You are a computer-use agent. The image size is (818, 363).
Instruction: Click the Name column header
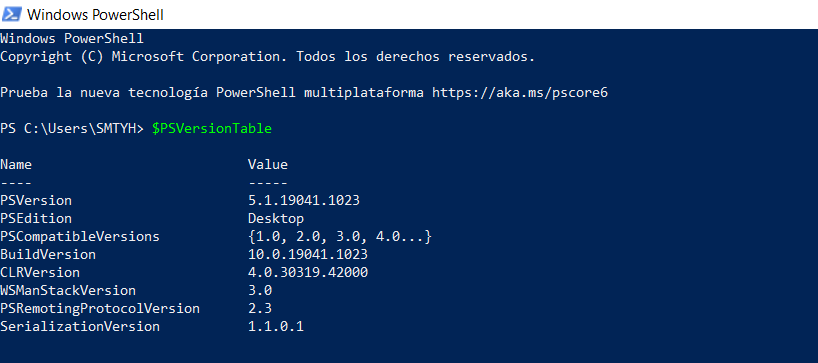point(16,165)
